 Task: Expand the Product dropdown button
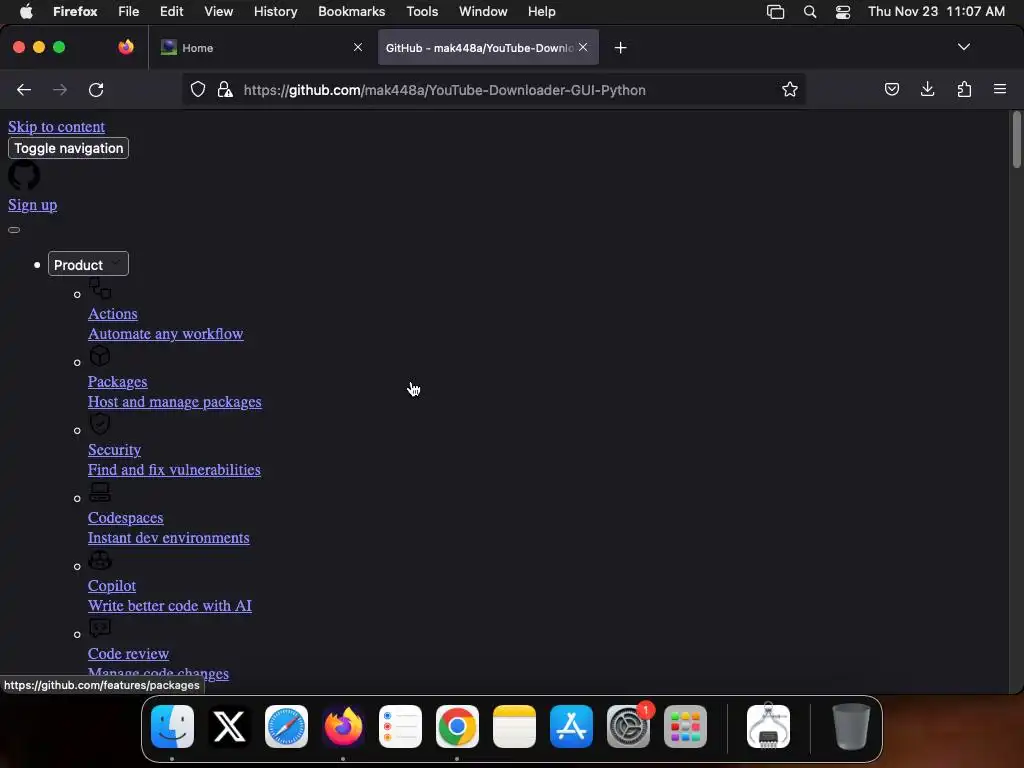[x=88, y=264]
